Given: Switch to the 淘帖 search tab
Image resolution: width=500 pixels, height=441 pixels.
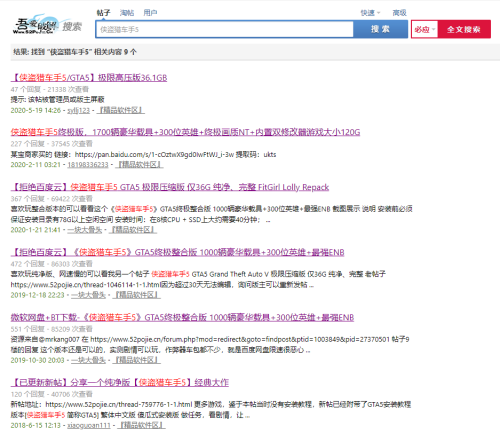Looking at the screenshot, I should pyautogui.click(x=127, y=13).
